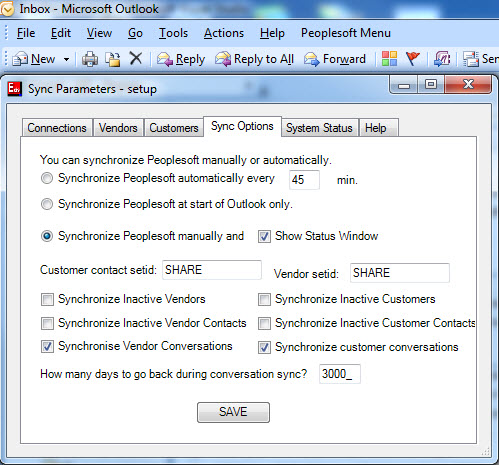Select Synchronize Peoplesoft manually radio button
The height and width of the screenshot is (465, 499).
coord(47,236)
